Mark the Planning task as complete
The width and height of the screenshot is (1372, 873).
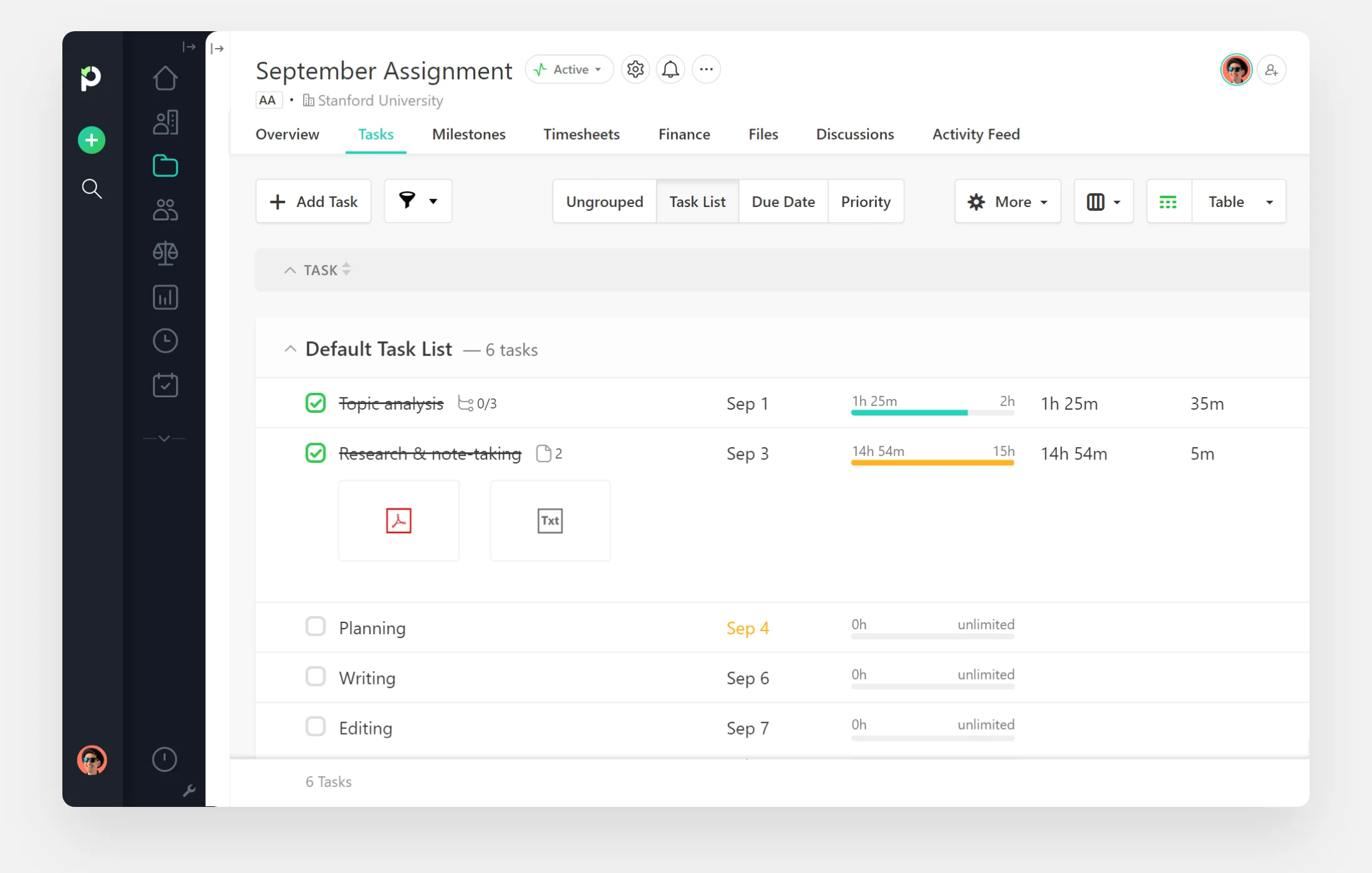(x=316, y=626)
